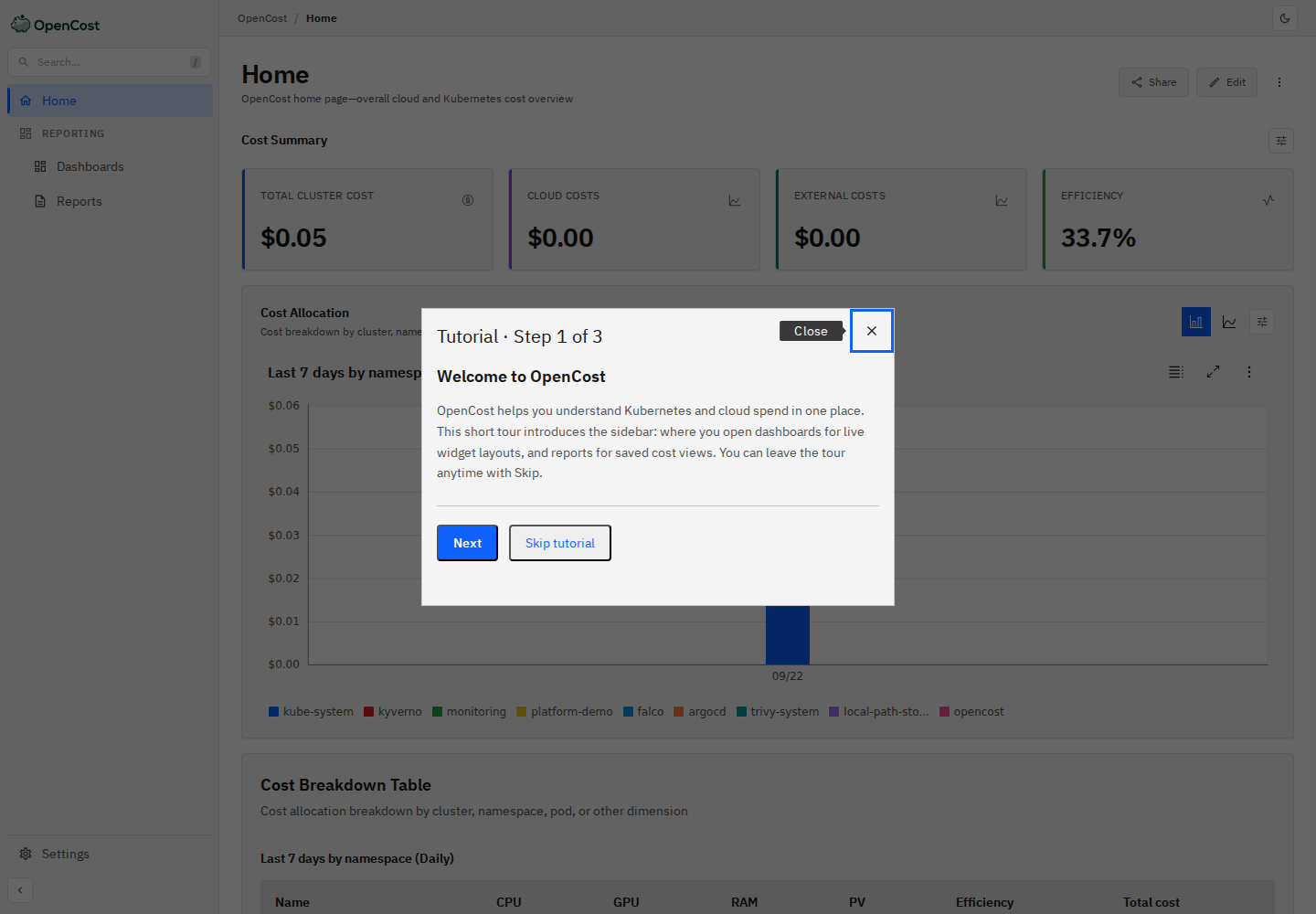Sort table by Efficiency column
The image size is (1316, 914).
984,902
